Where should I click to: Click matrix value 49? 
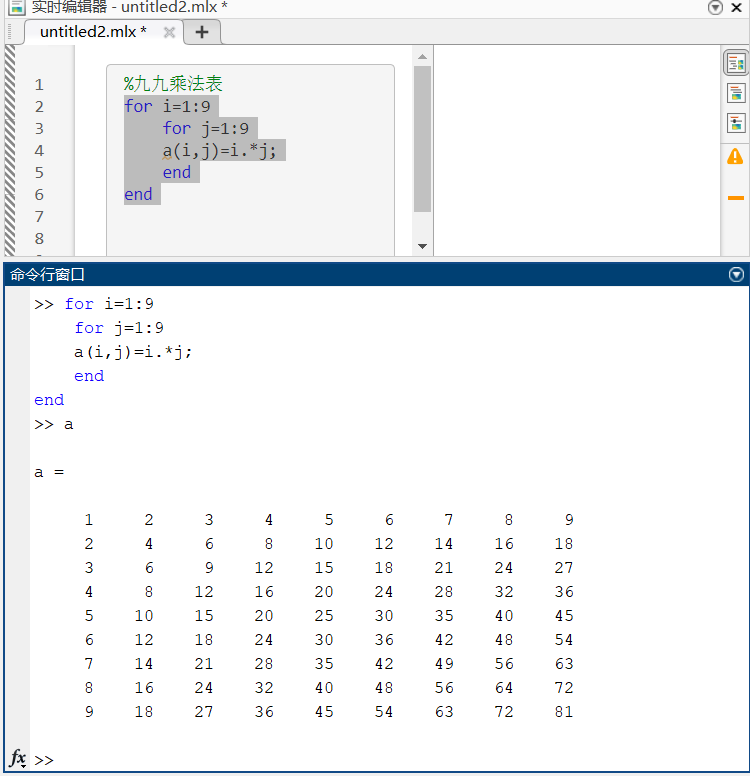pos(444,664)
